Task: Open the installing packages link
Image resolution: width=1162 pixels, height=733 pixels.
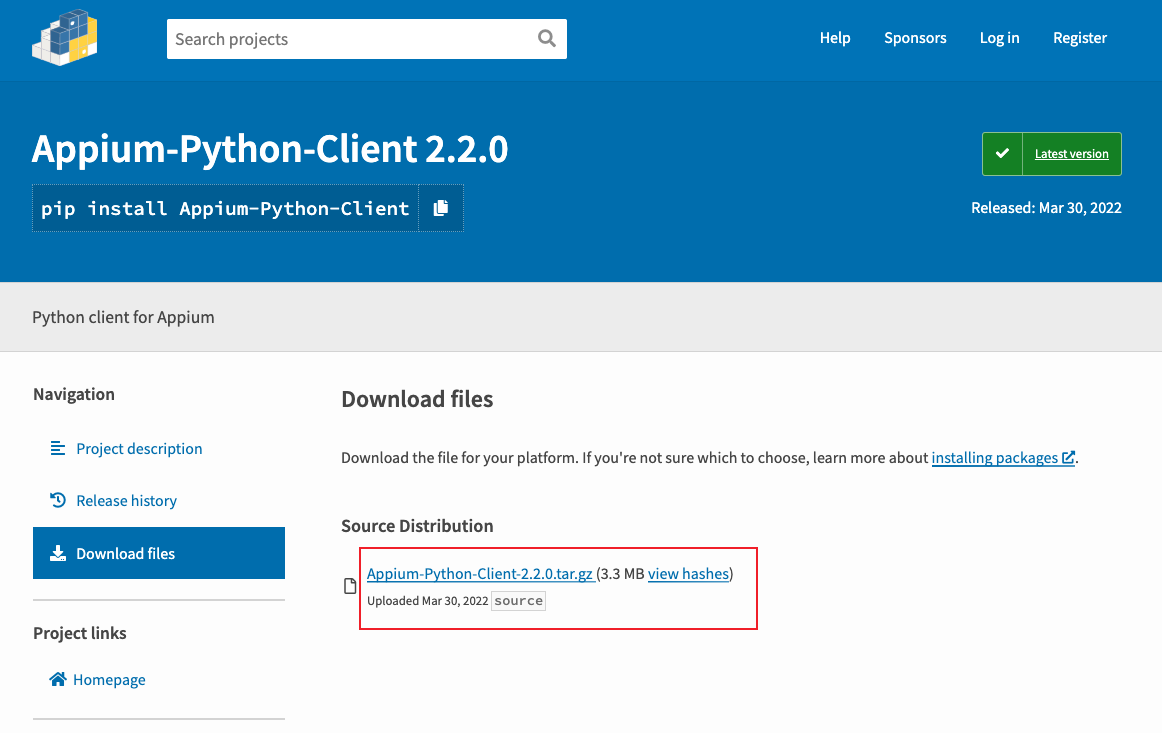Action: [x=995, y=457]
